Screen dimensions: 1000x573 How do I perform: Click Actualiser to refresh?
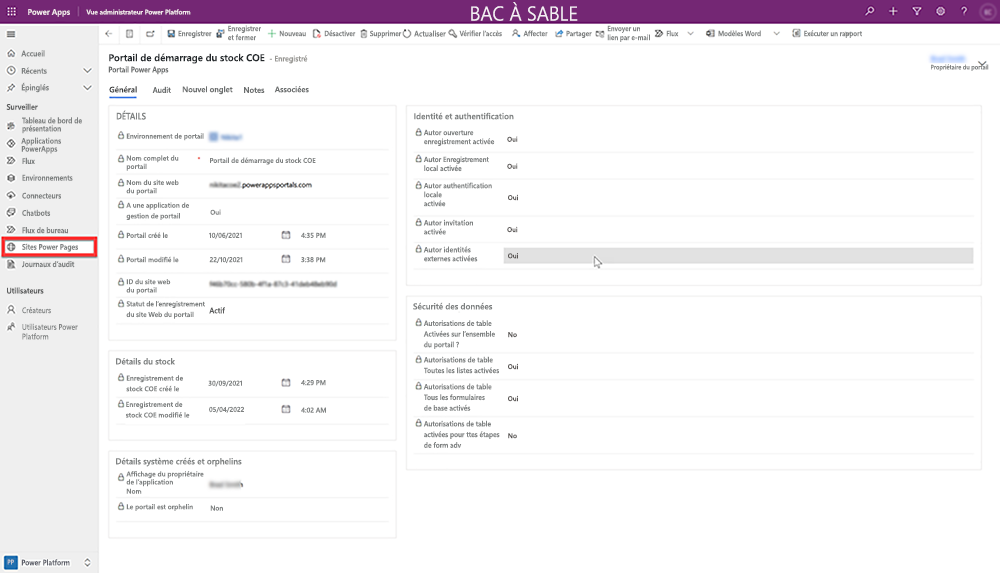424,34
